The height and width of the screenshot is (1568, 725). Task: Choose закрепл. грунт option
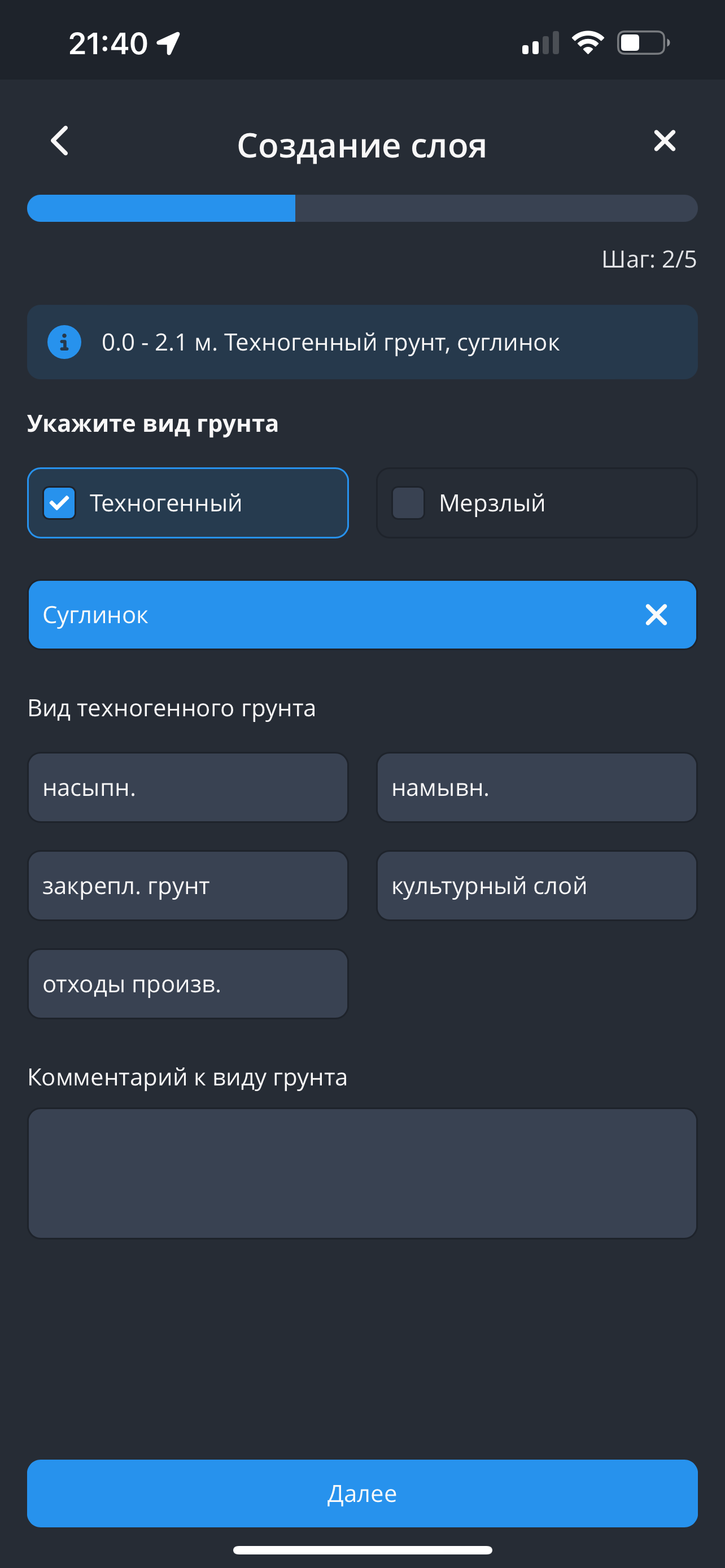pyautogui.click(x=187, y=886)
